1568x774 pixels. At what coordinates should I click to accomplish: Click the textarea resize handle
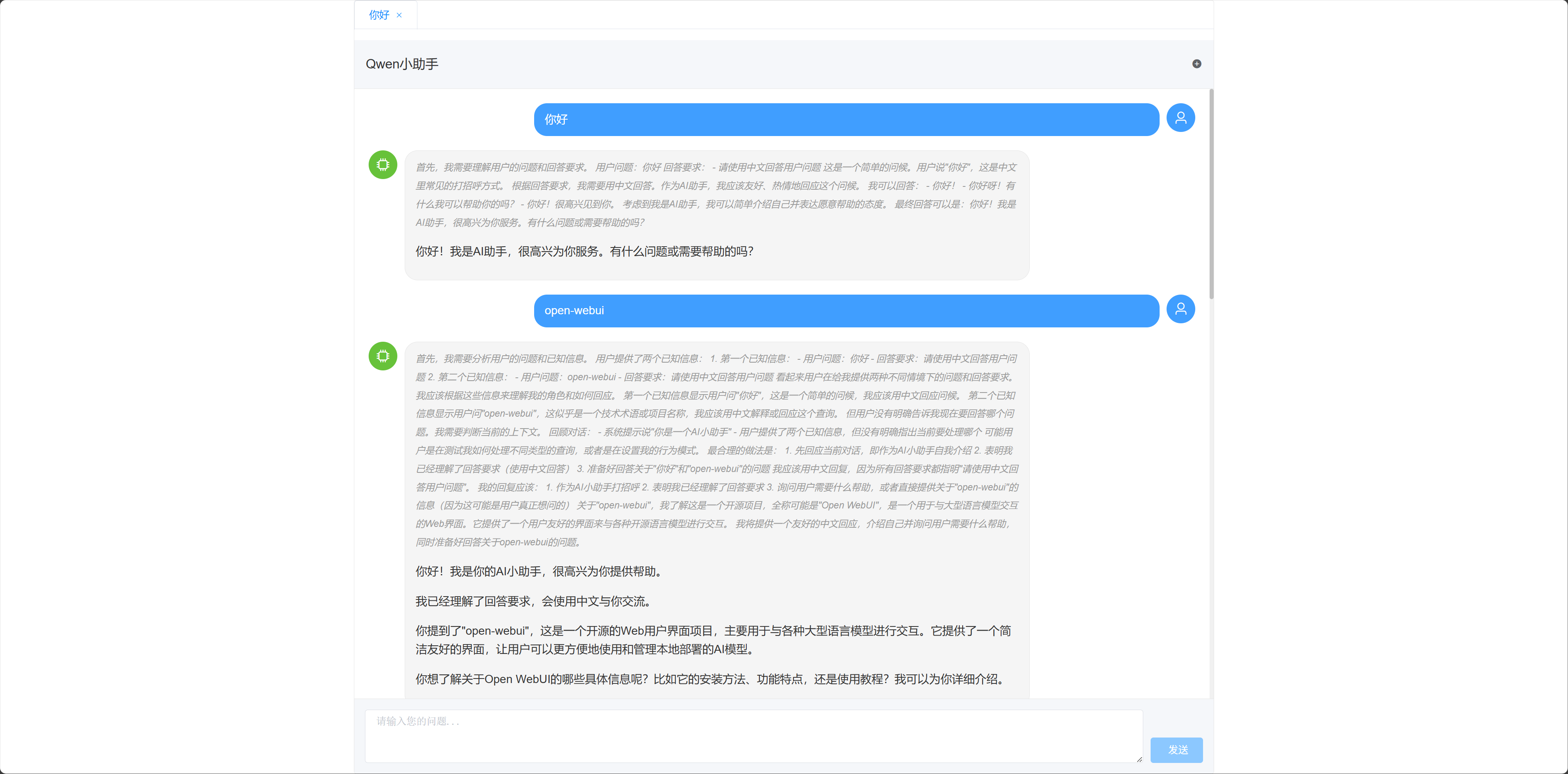click(x=1139, y=759)
